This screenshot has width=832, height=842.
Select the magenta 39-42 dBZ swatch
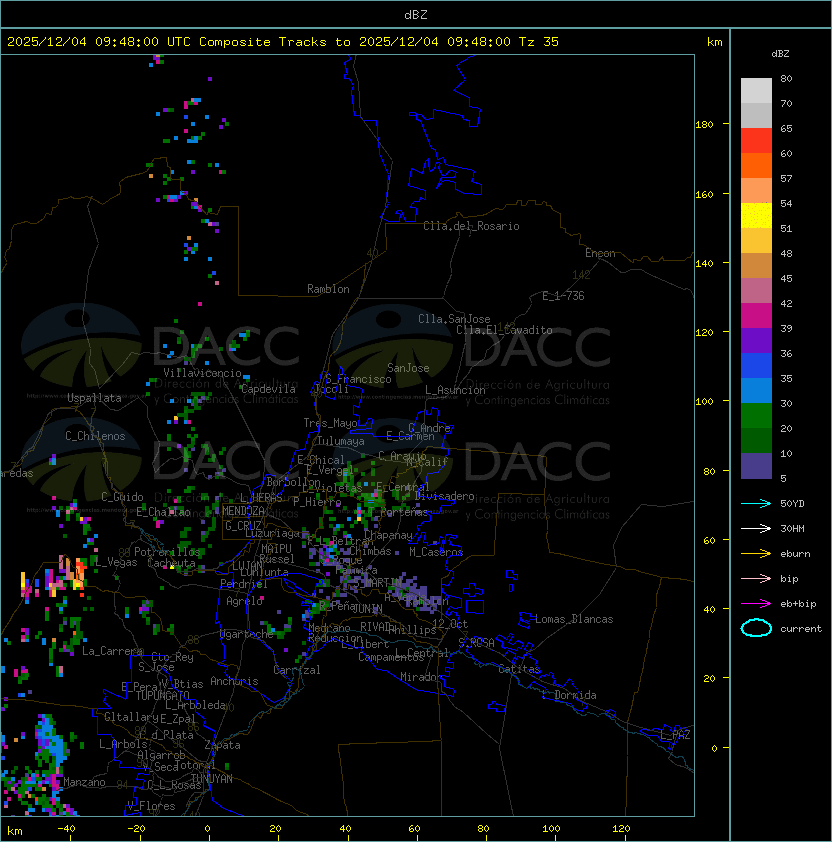point(756,316)
